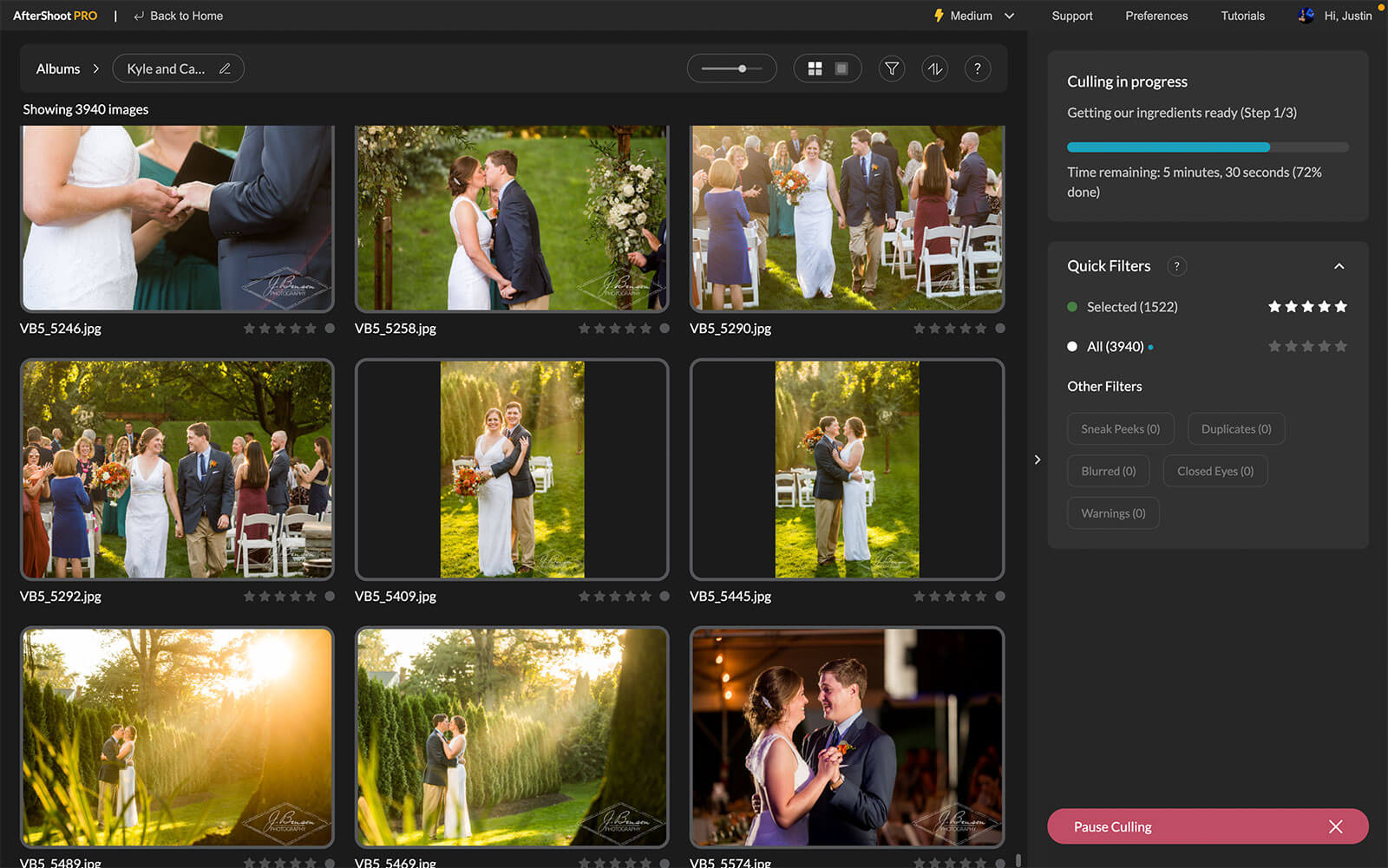Open the filter funnel options
This screenshot has width=1388, height=868.
click(891, 69)
